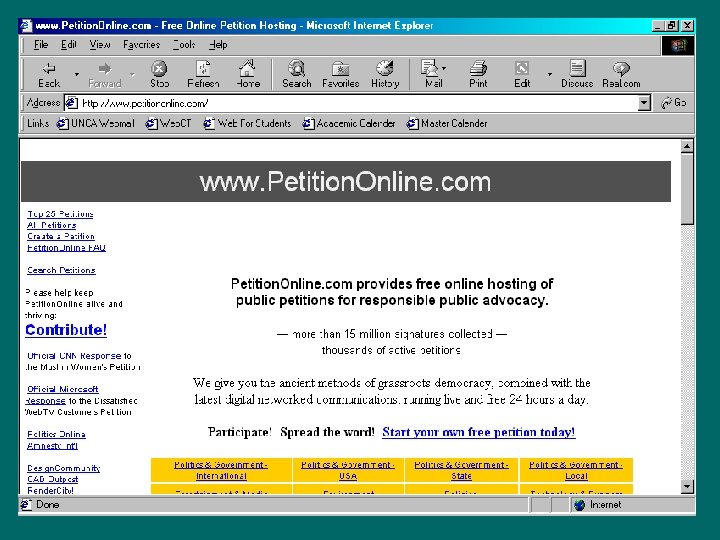This screenshot has height=540, width=720.
Task: Open DesignCommunity link
Action: [63, 468]
